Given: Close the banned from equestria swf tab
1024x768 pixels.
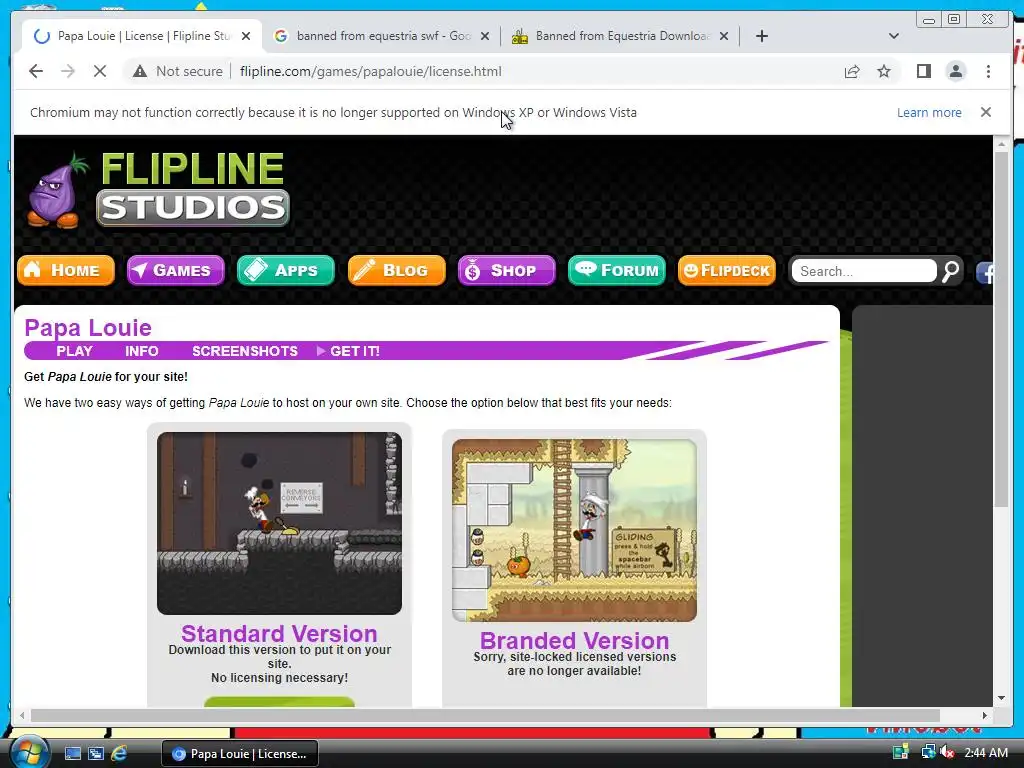Looking at the screenshot, I should pyautogui.click(x=485, y=36).
